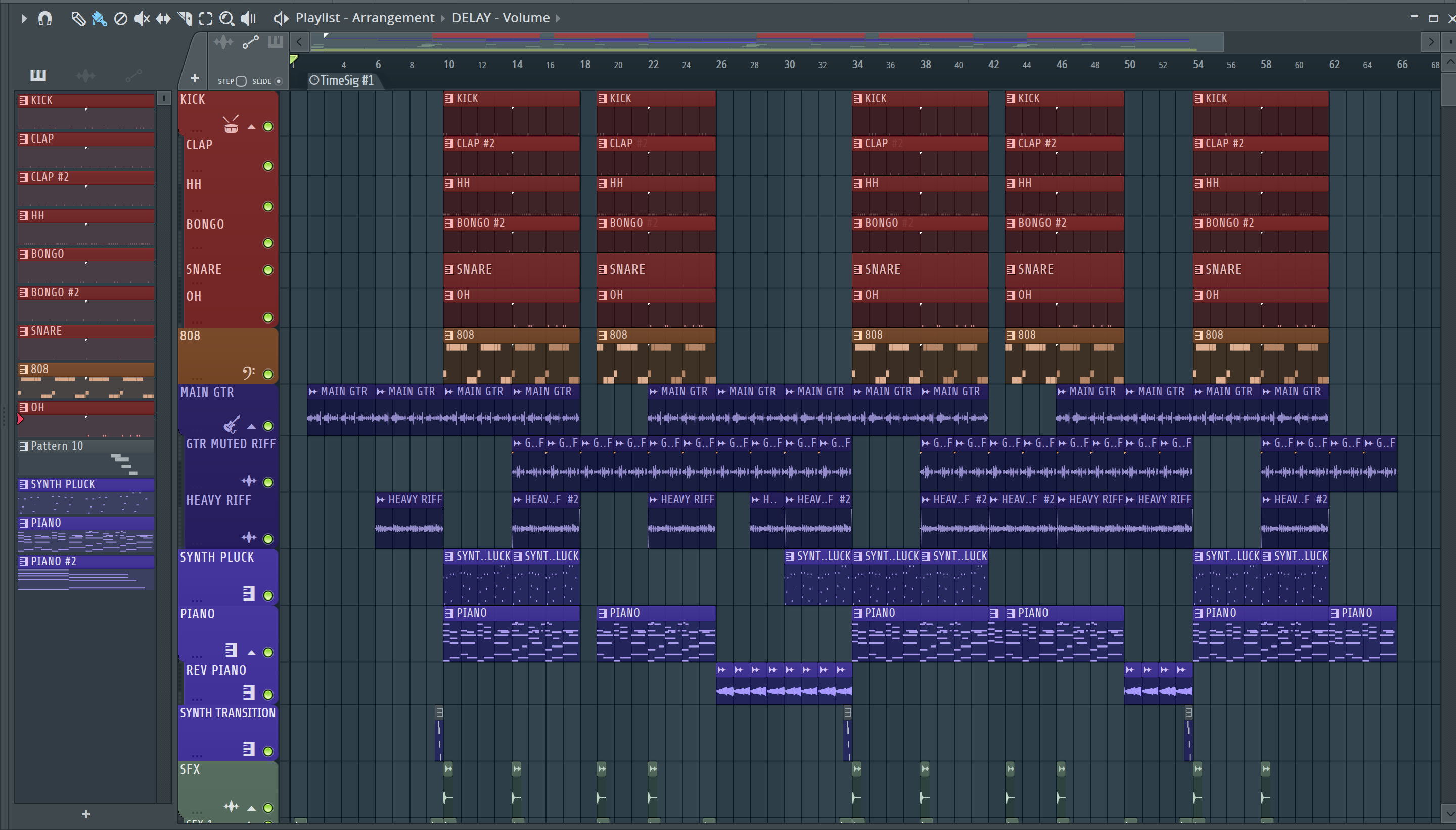Select the TimeSig #1 marker
1456x830 pixels.
coord(342,80)
